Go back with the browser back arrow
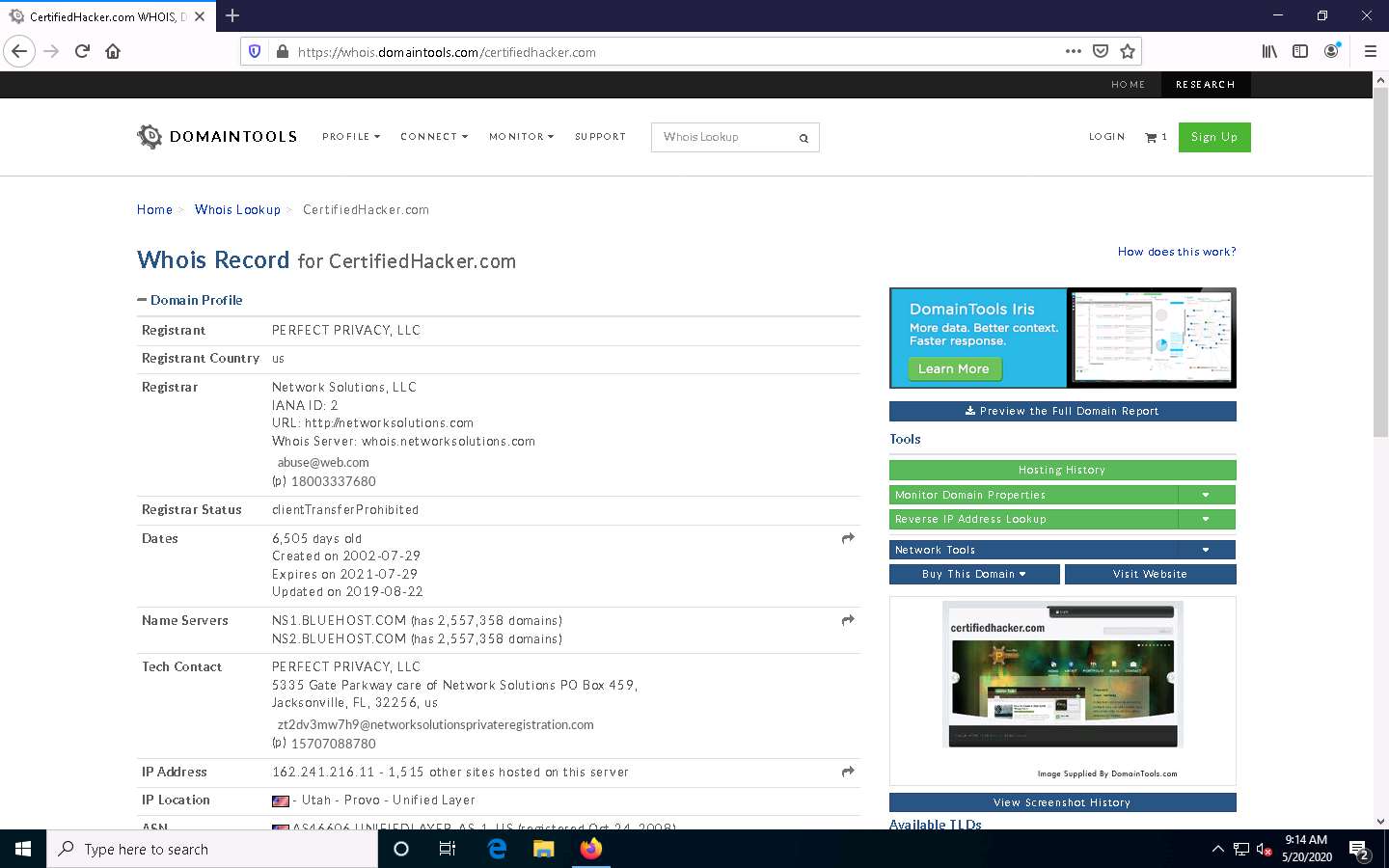Image resolution: width=1389 pixels, height=868 pixels. click(x=19, y=51)
